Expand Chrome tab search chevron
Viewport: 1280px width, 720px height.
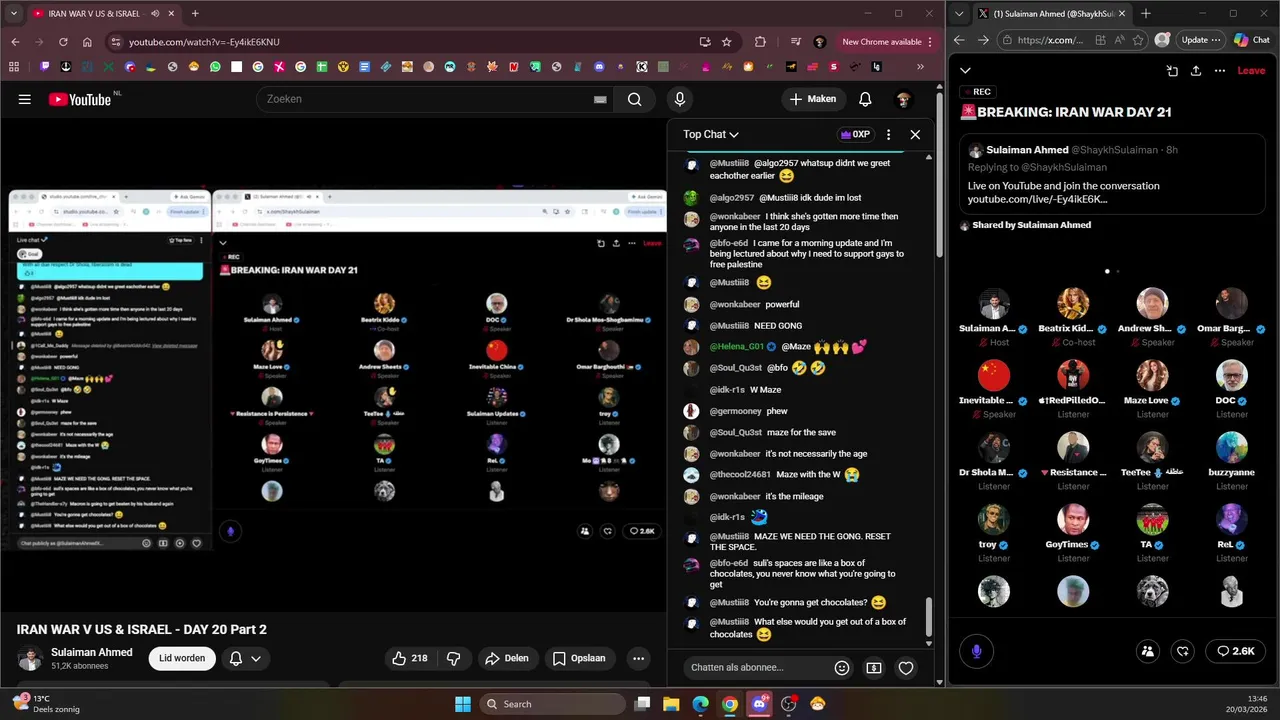click(x=14, y=14)
